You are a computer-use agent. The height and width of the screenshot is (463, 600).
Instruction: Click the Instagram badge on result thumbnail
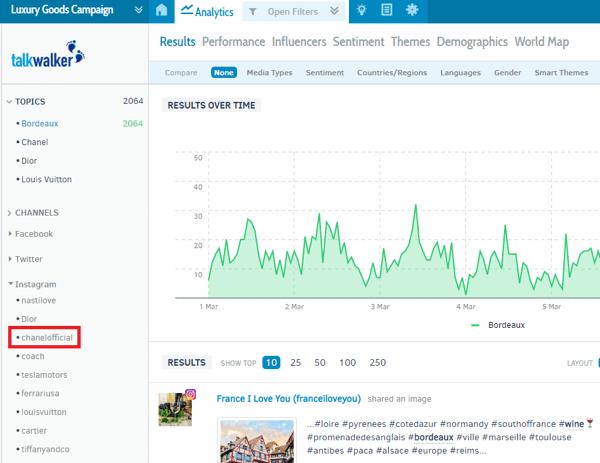tap(191, 394)
